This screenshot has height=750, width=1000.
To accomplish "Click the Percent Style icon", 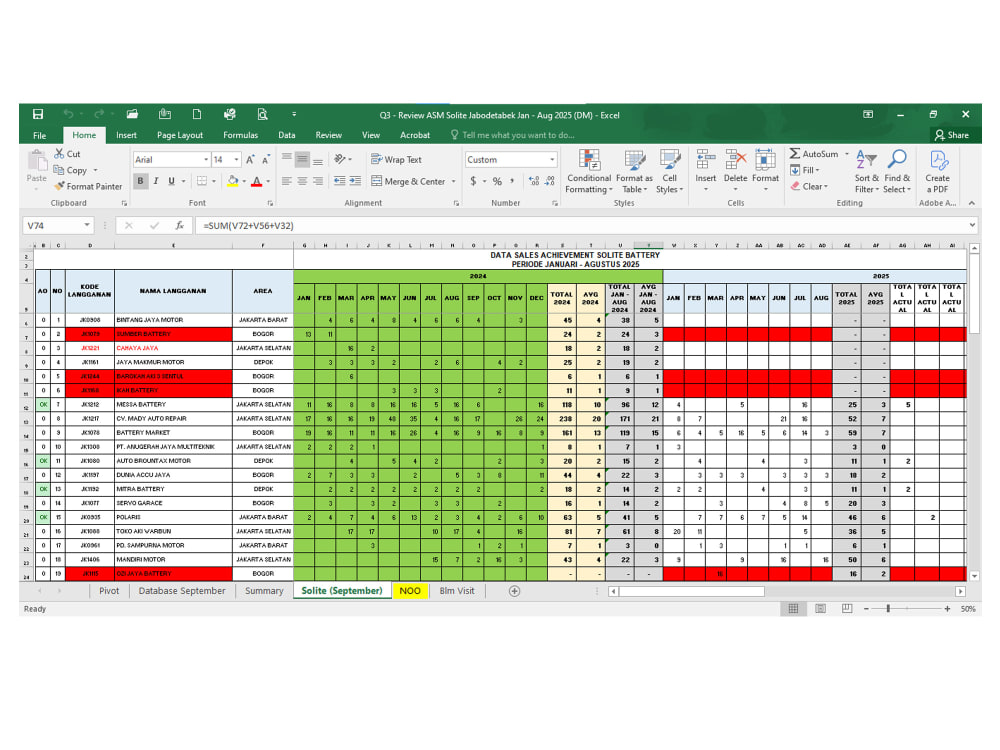I will click(x=497, y=181).
